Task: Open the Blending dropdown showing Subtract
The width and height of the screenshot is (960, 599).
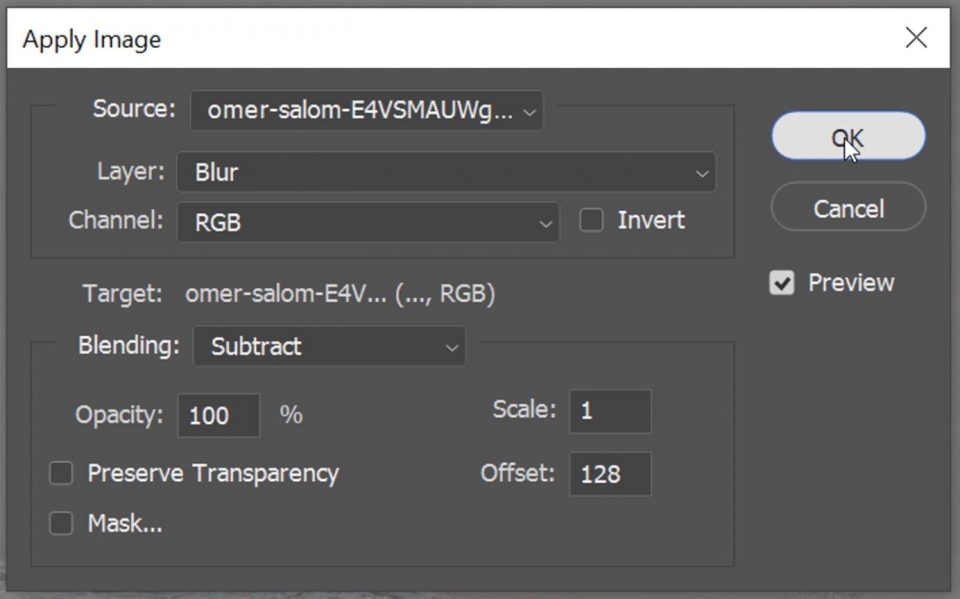Action: [x=328, y=346]
